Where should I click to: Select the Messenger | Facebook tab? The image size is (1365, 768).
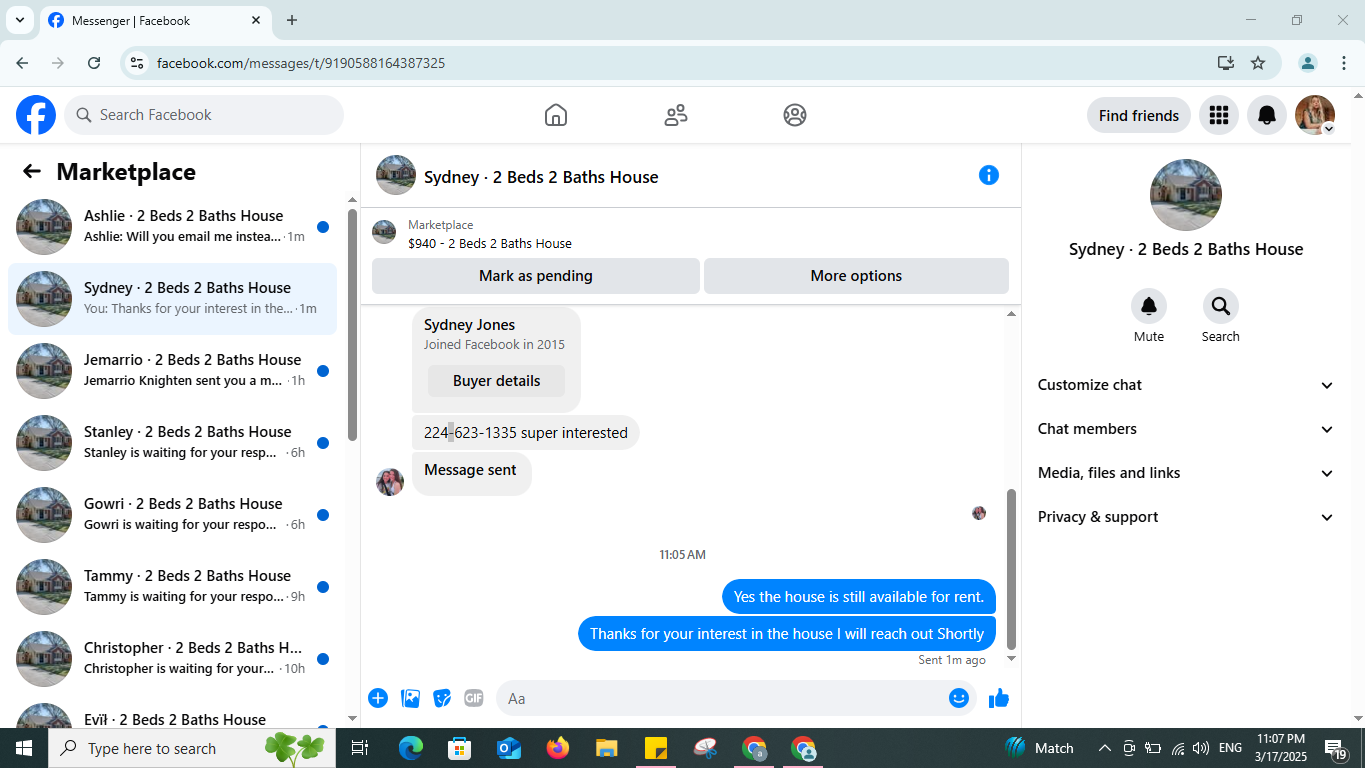tap(155, 20)
